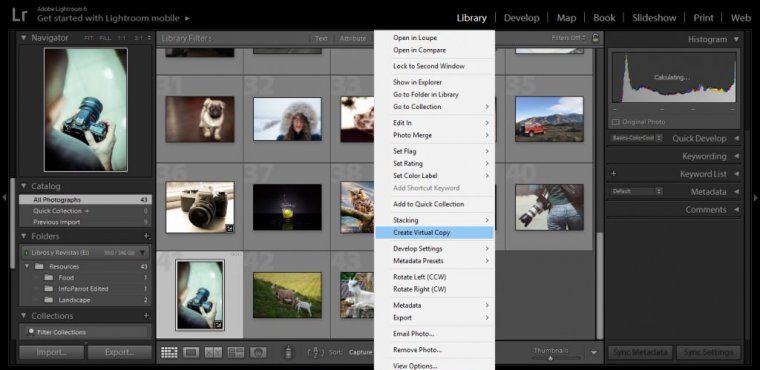
Task: Toggle the Original Photo checkbox
Action: (615, 122)
